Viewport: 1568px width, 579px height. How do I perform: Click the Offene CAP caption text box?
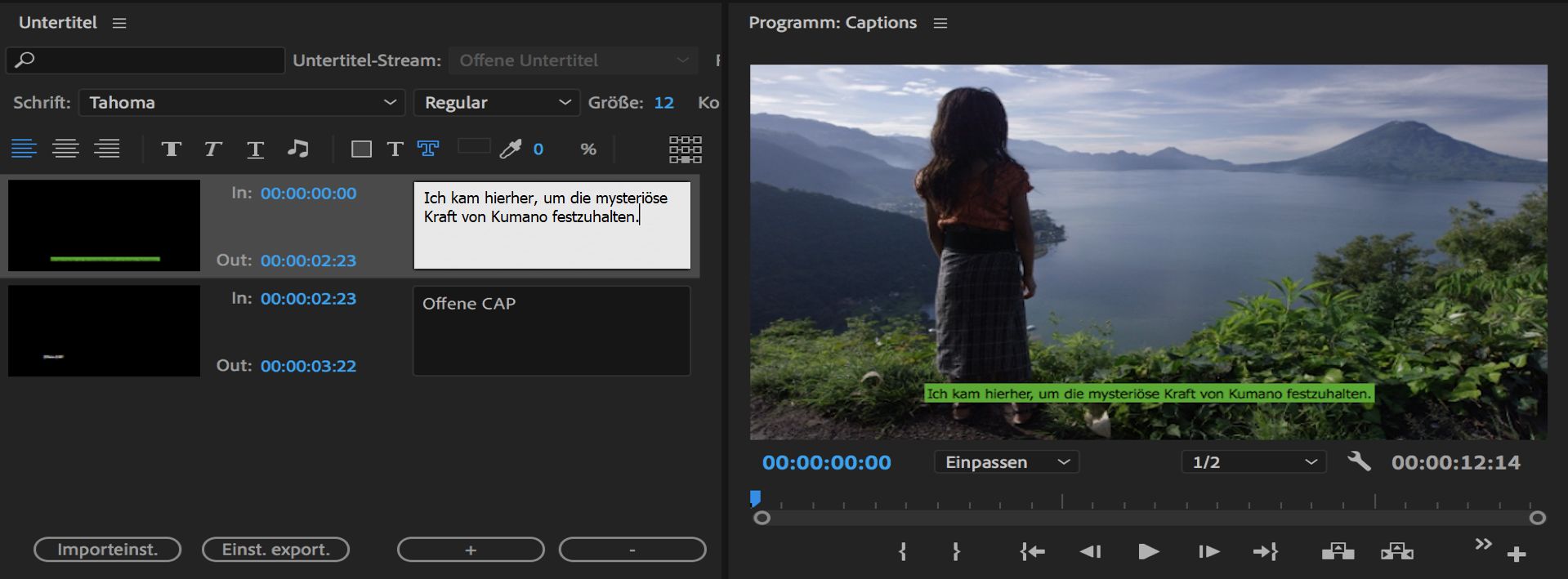552,331
